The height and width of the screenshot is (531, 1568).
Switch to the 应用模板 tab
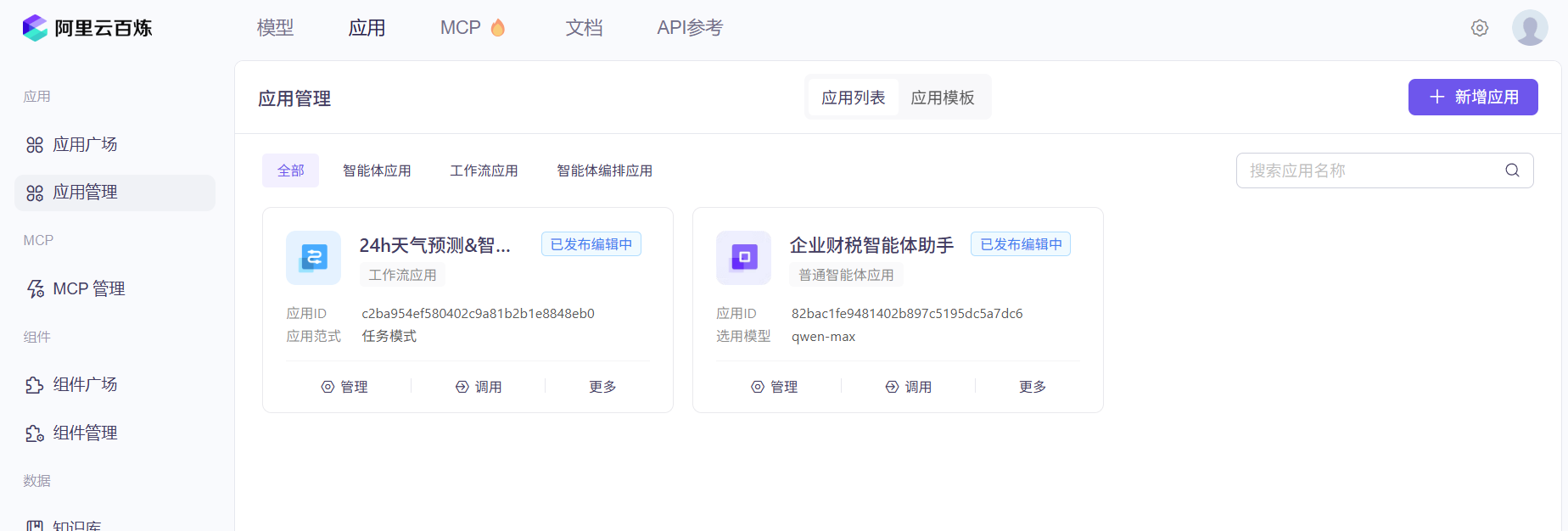point(943,98)
